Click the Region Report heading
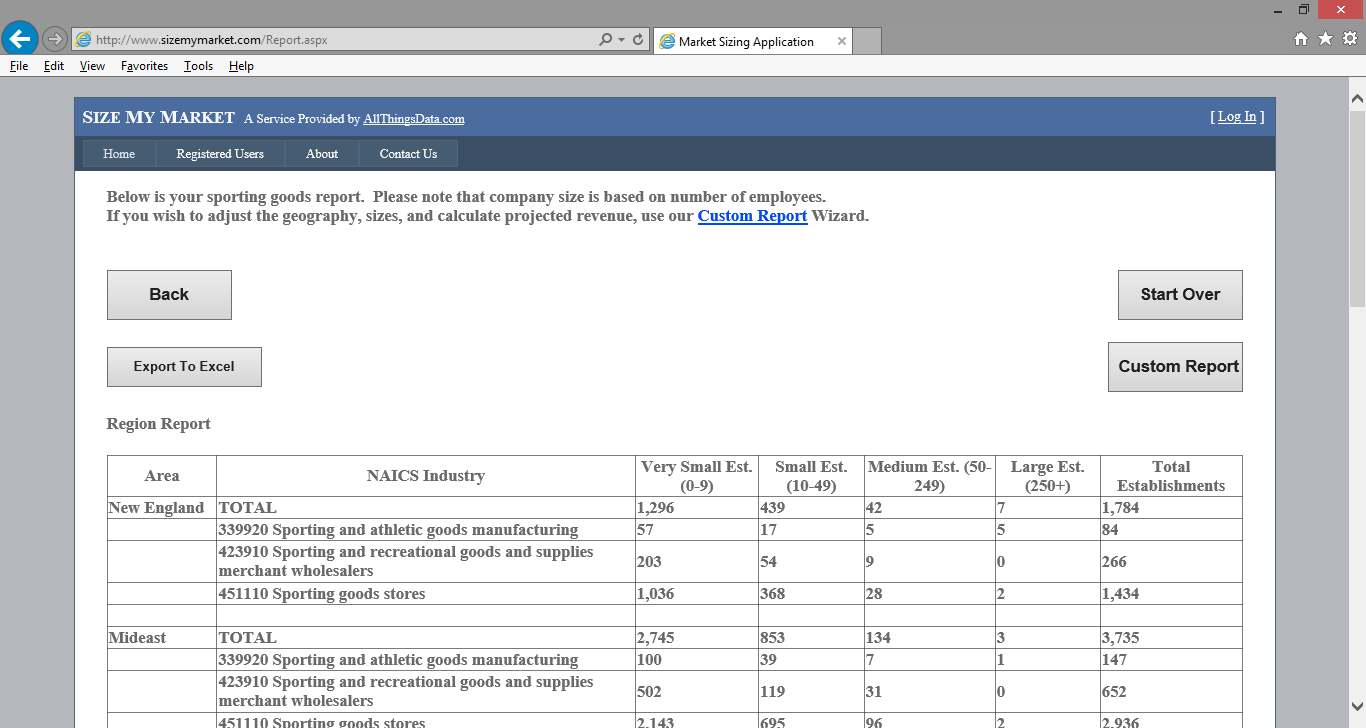 point(158,424)
